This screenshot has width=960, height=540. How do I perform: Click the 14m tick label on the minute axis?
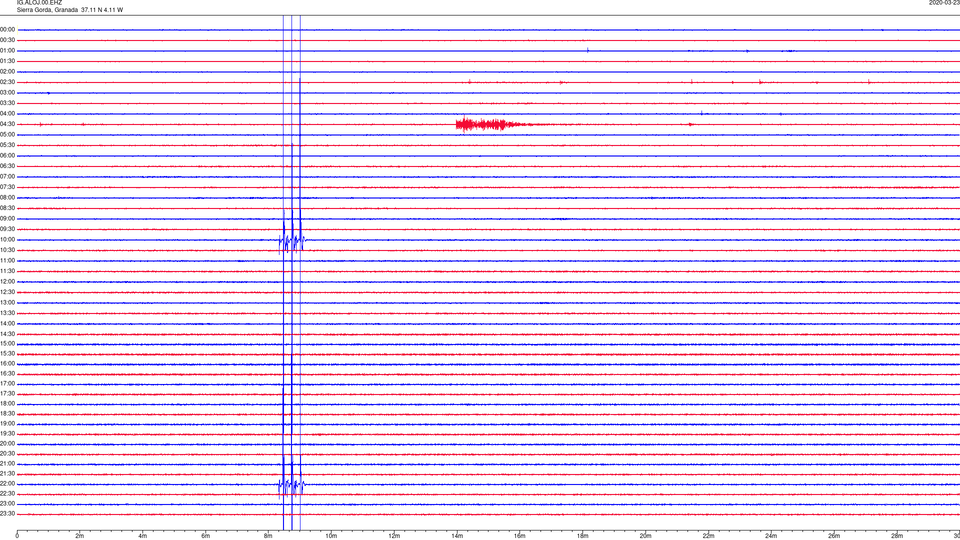tap(457, 536)
